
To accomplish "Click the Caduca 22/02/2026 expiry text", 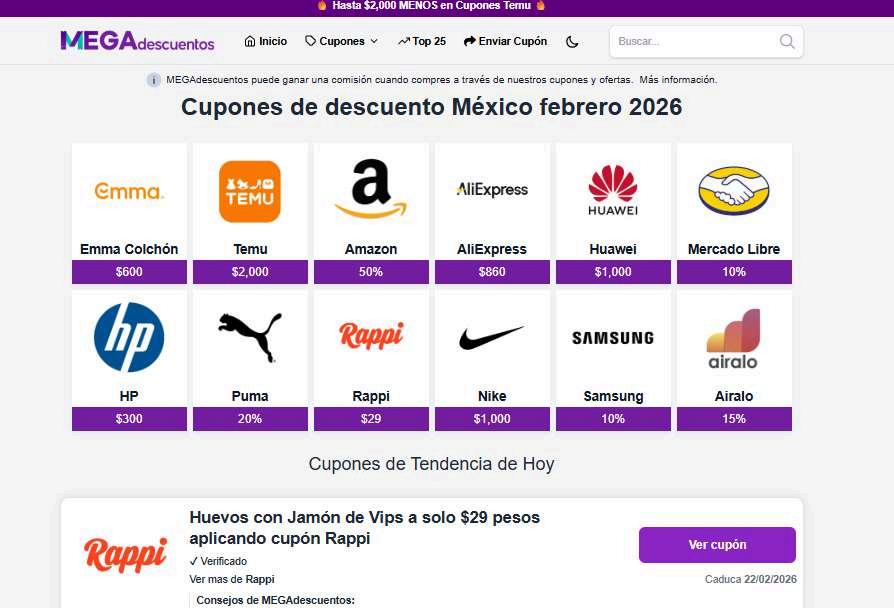I will click(750, 579).
